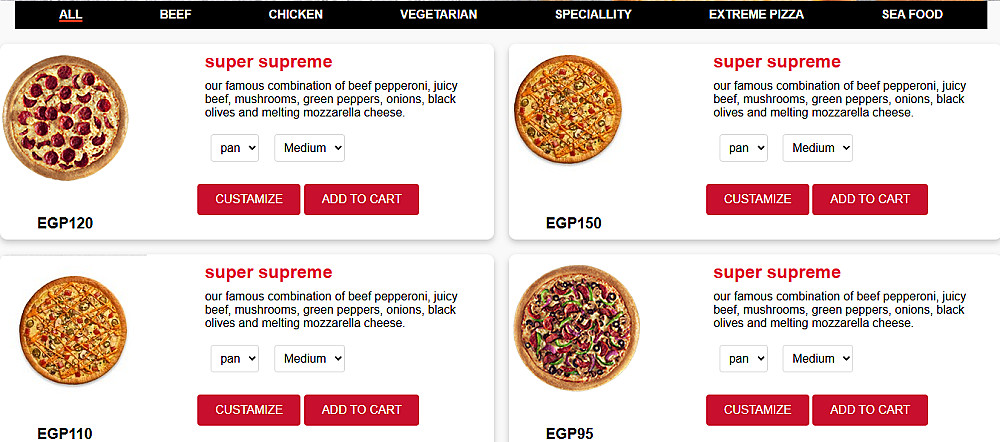Open the CHICKEN category tab
The image size is (1000, 442).
(295, 15)
